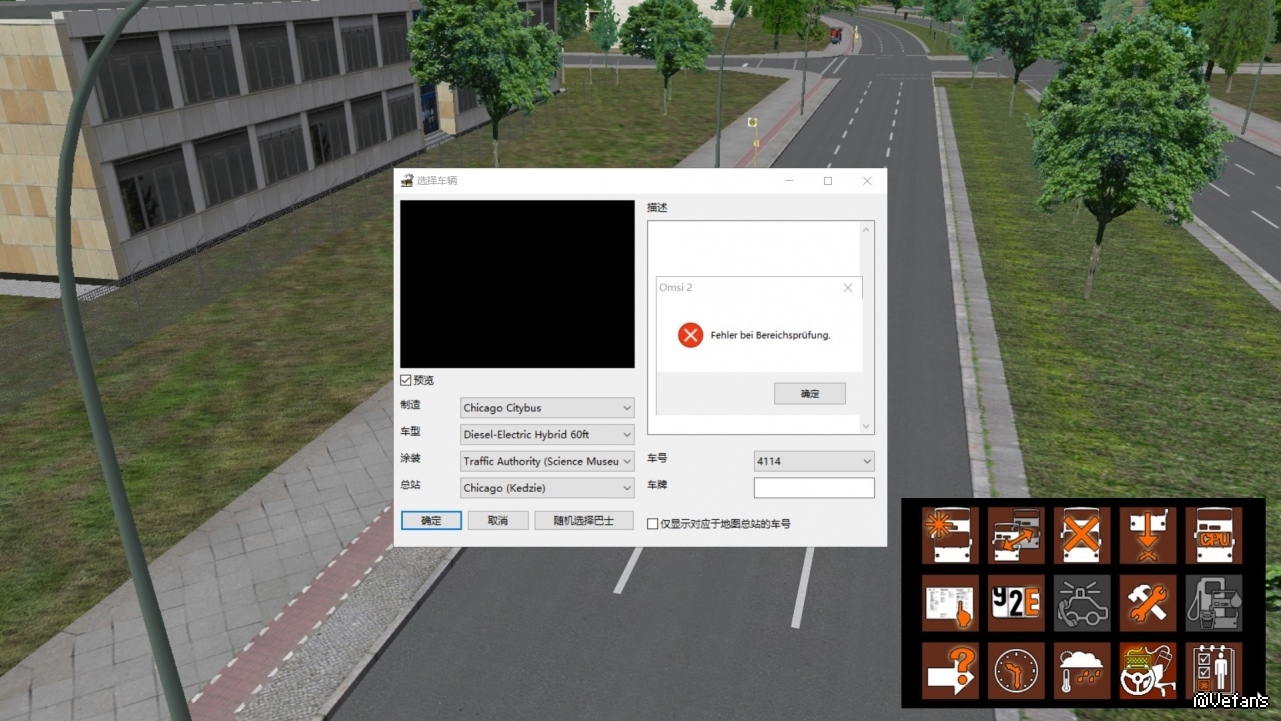
Task: Click the 描述 box scrollbar down arrow
Action: pyautogui.click(x=866, y=426)
